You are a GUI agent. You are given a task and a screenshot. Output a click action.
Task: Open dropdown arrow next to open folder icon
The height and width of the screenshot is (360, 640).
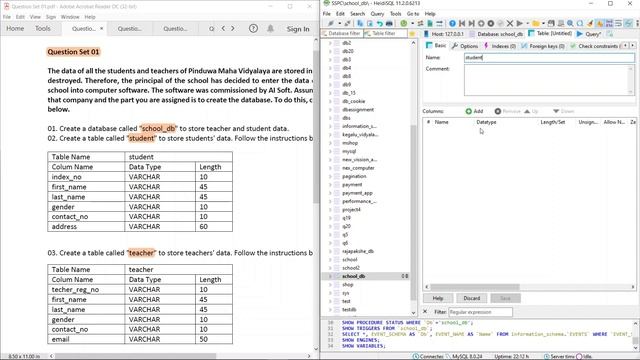543,23
